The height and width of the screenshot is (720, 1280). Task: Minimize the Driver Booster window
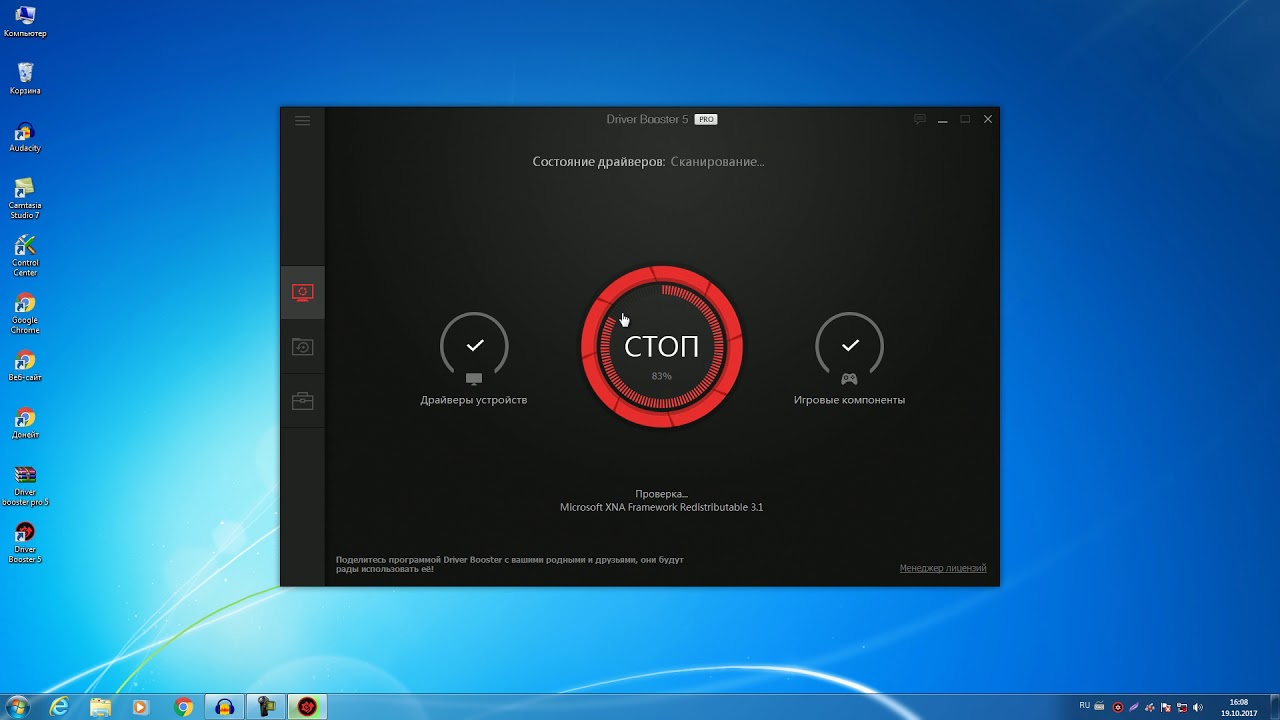(942, 120)
